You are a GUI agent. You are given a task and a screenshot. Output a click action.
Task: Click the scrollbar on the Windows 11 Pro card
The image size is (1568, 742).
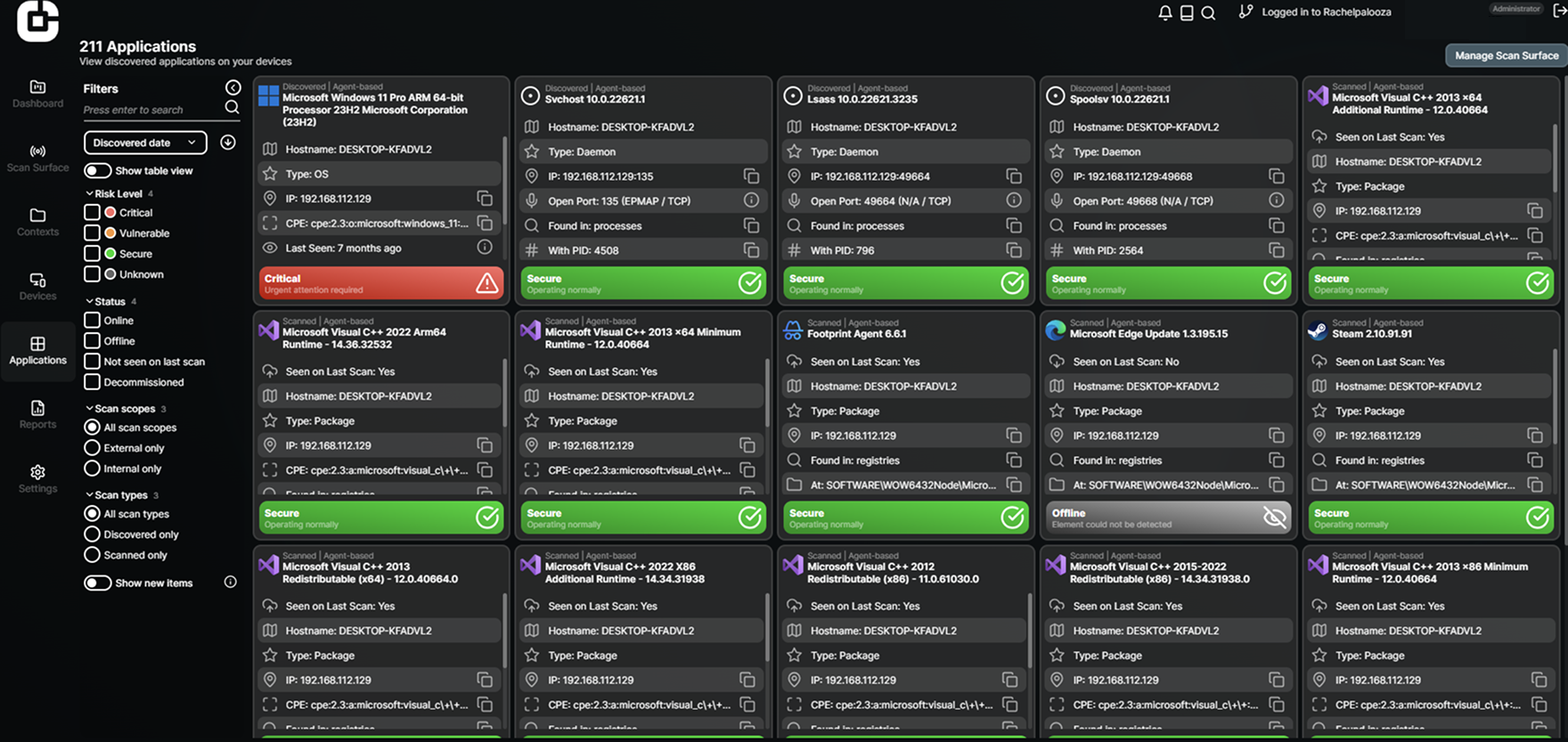505,178
